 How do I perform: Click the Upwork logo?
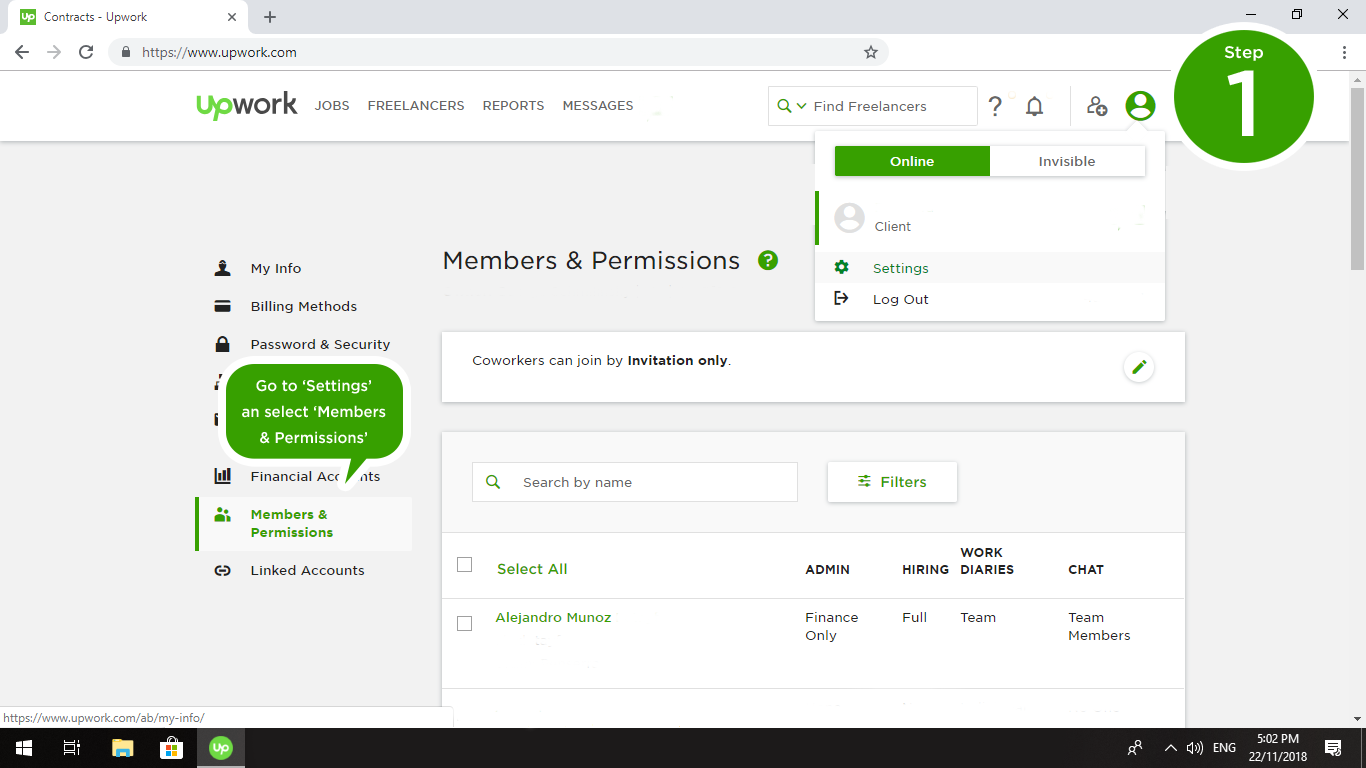pyautogui.click(x=247, y=105)
